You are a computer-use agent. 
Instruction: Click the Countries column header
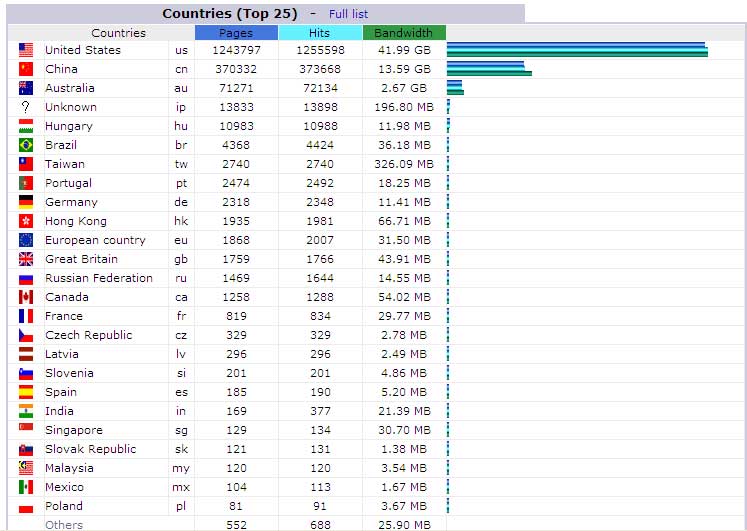tap(118, 33)
